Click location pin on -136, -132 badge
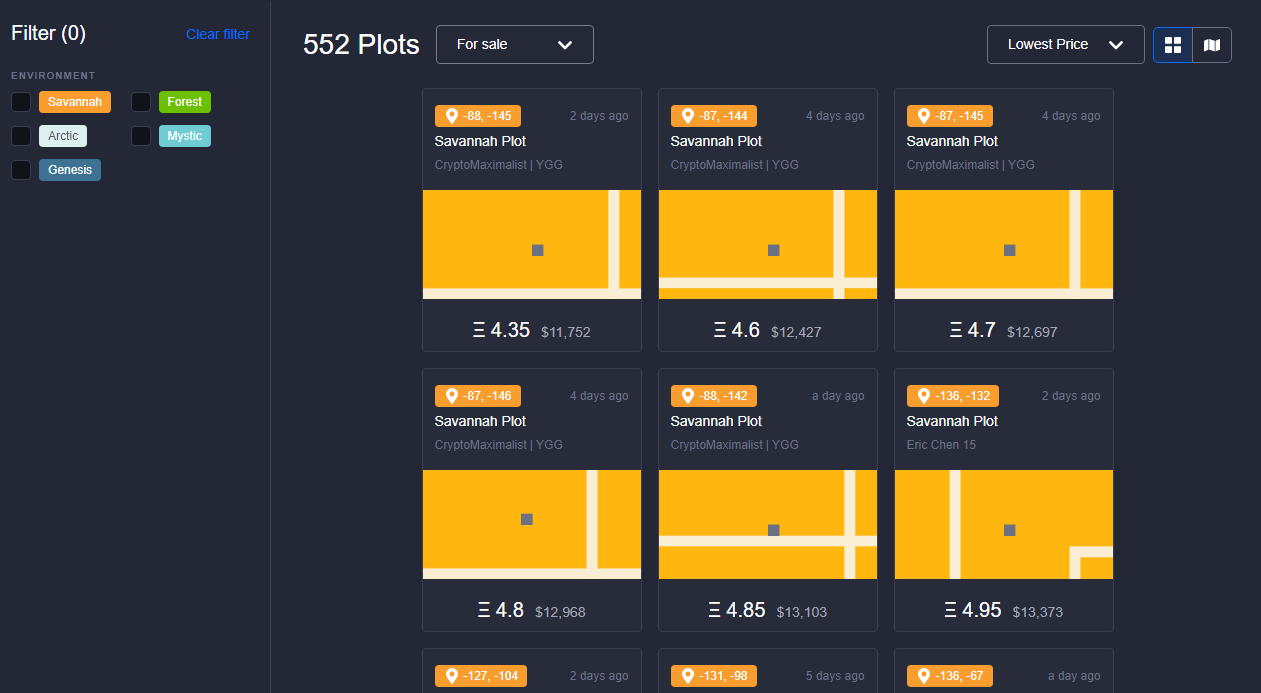The image size is (1261, 693). pos(923,396)
